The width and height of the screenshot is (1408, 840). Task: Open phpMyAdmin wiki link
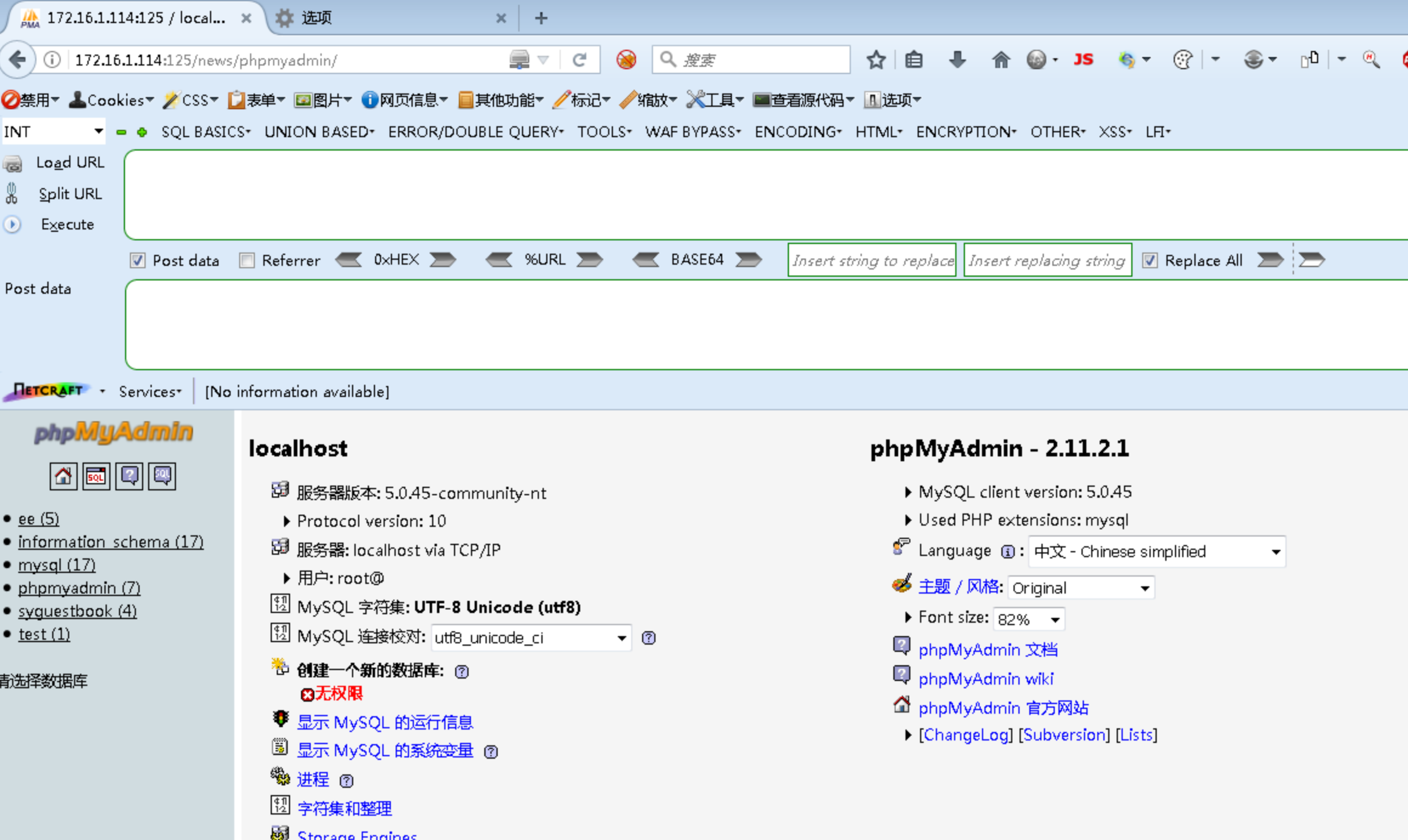tap(986, 679)
